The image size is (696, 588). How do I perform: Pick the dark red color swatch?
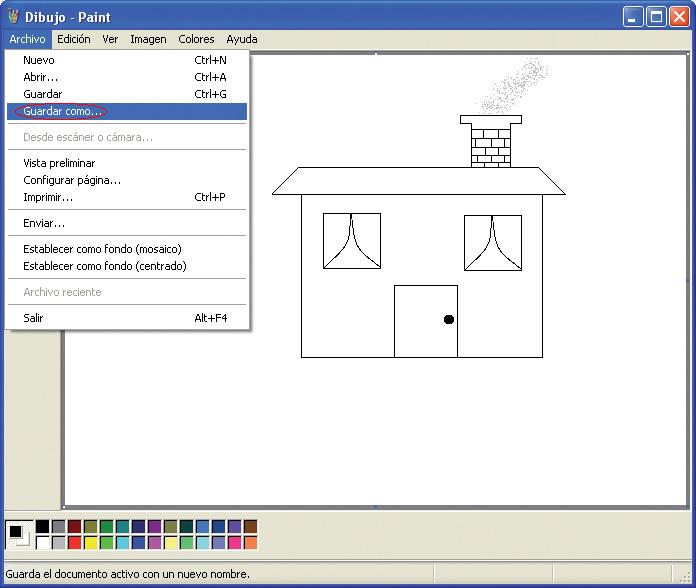[75, 527]
